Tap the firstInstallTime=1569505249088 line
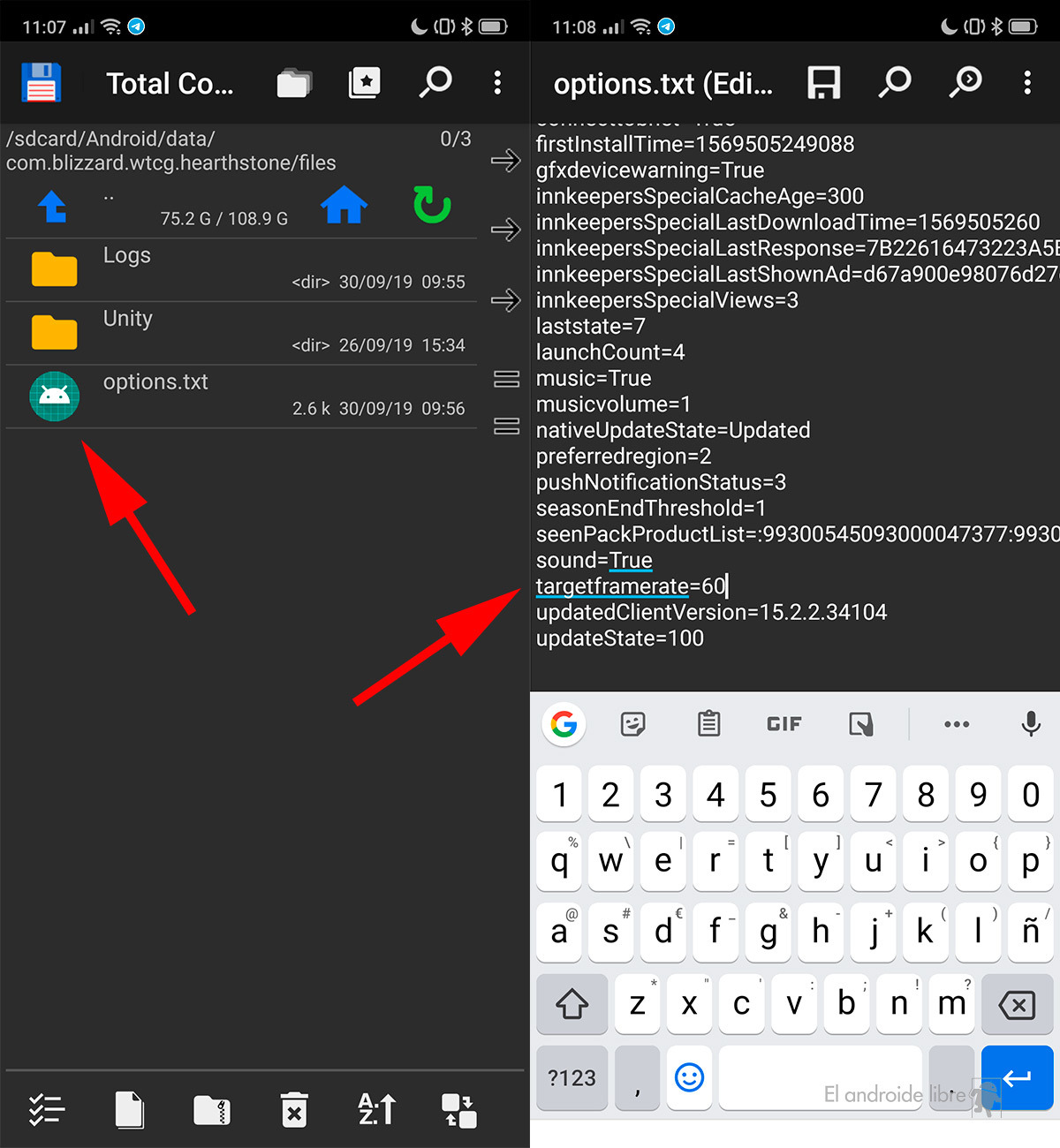The width and height of the screenshot is (1060, 1148). coord(695,144)
